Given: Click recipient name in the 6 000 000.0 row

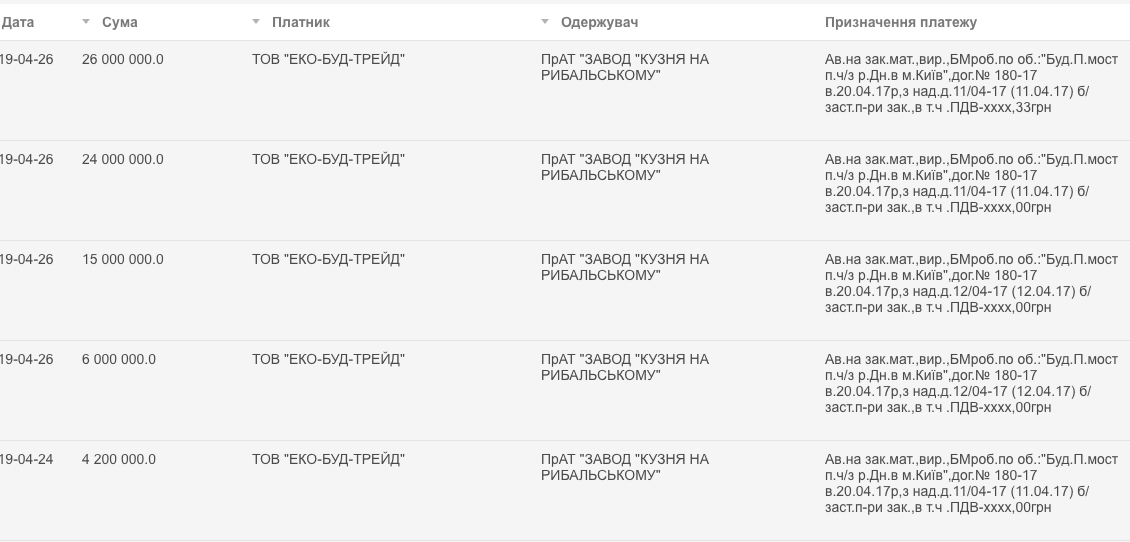Looking at the screenshot, I should coord(625,368).
